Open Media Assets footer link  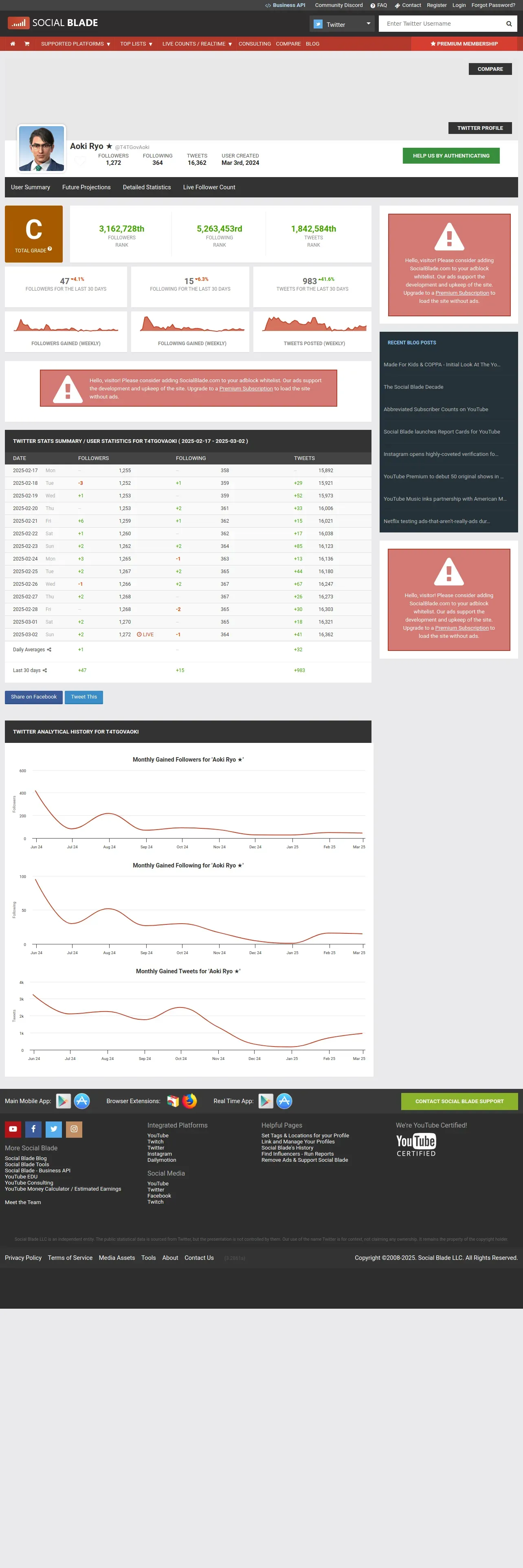coord(117,1257)
